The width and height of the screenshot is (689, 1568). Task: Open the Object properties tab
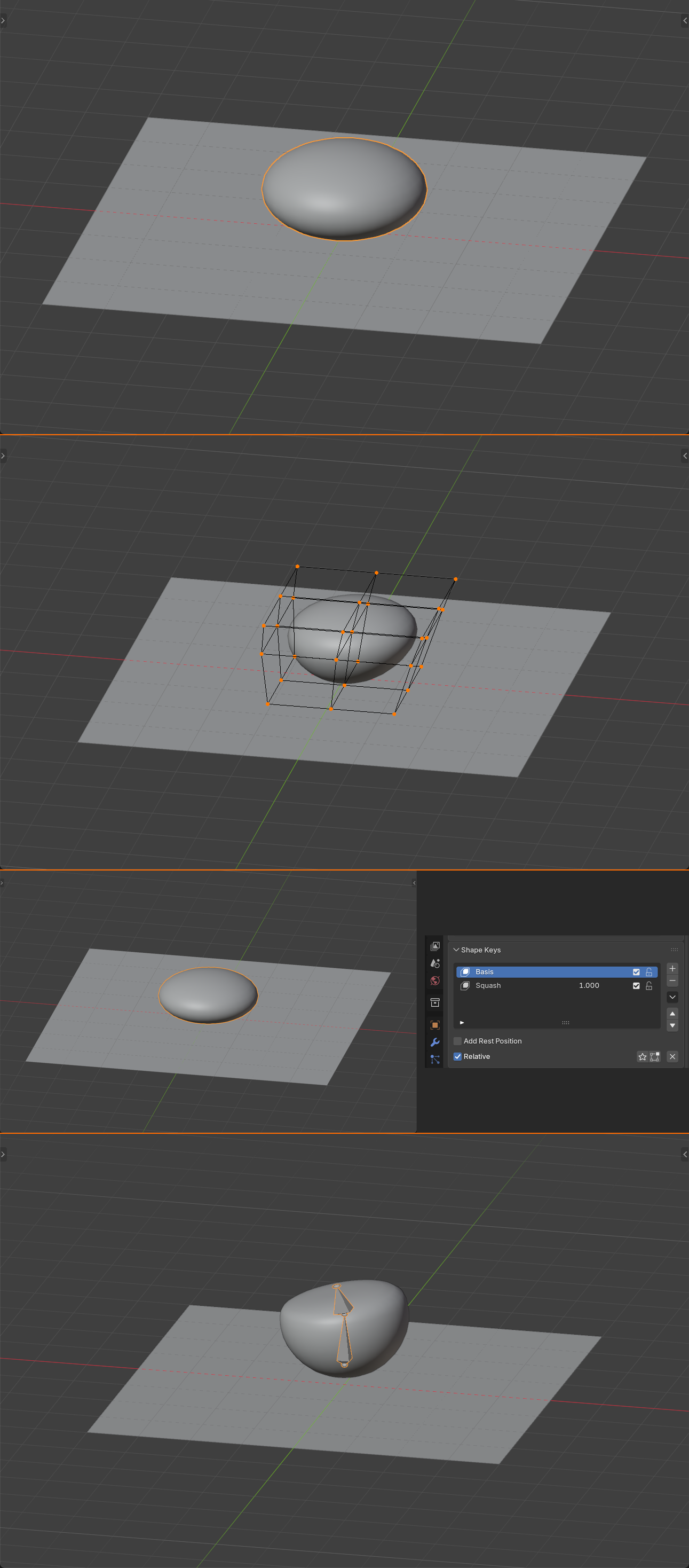tap(435, 1025)
